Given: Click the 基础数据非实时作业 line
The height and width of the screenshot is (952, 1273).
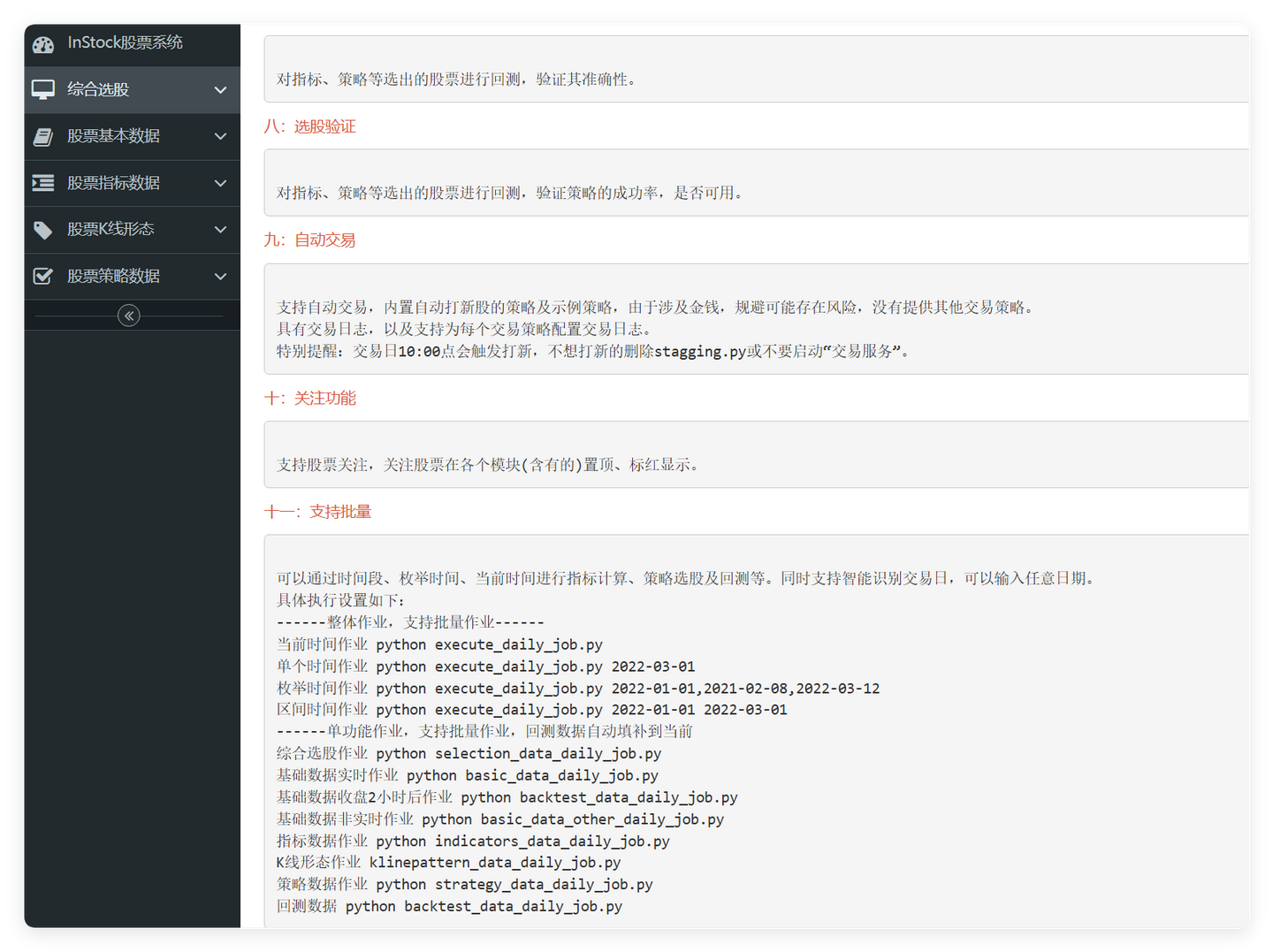Looking at the screenshot, I should click(x=500, y=819).
